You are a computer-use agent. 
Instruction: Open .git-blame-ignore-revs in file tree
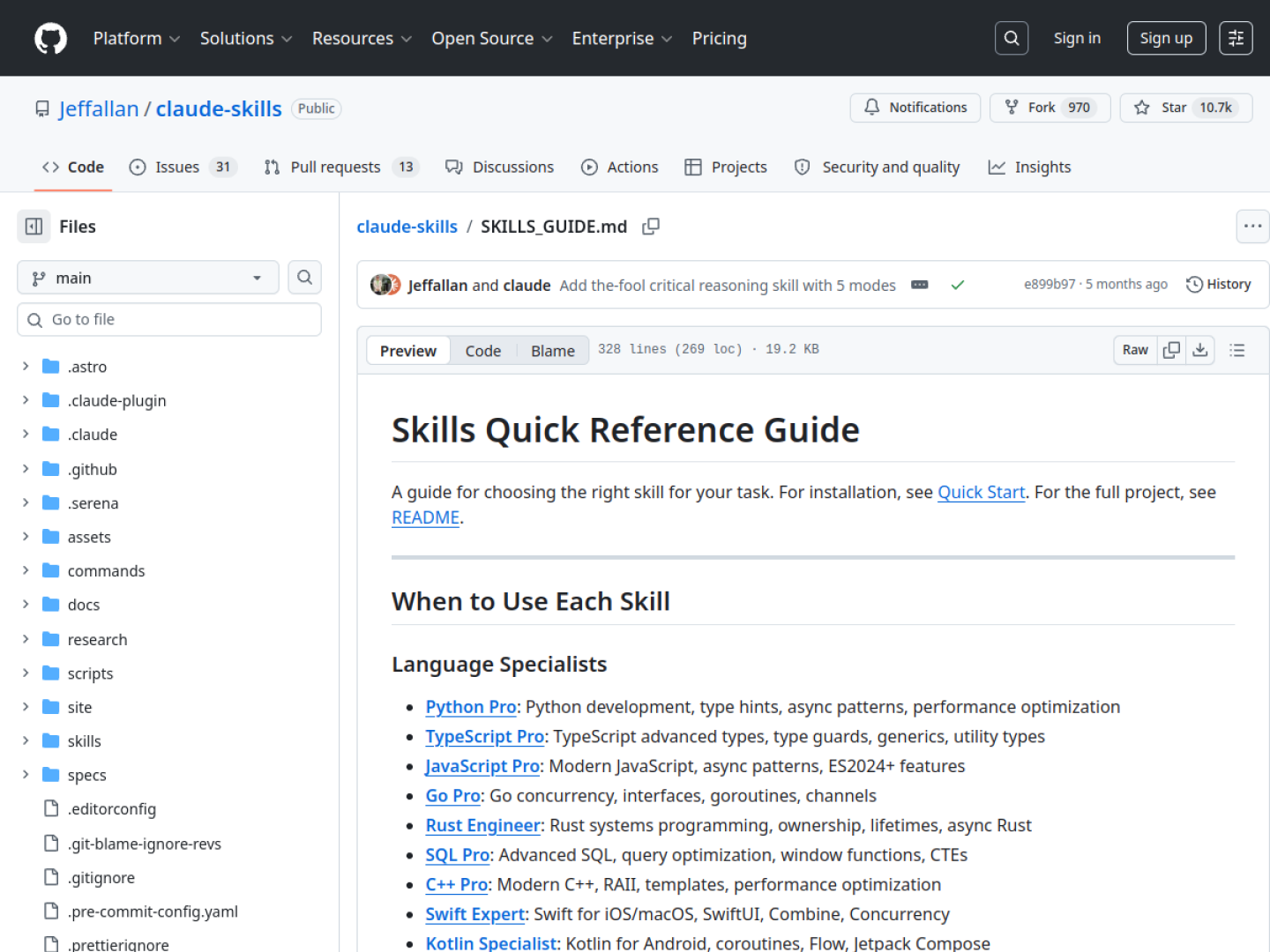click(x=145, y=844)
